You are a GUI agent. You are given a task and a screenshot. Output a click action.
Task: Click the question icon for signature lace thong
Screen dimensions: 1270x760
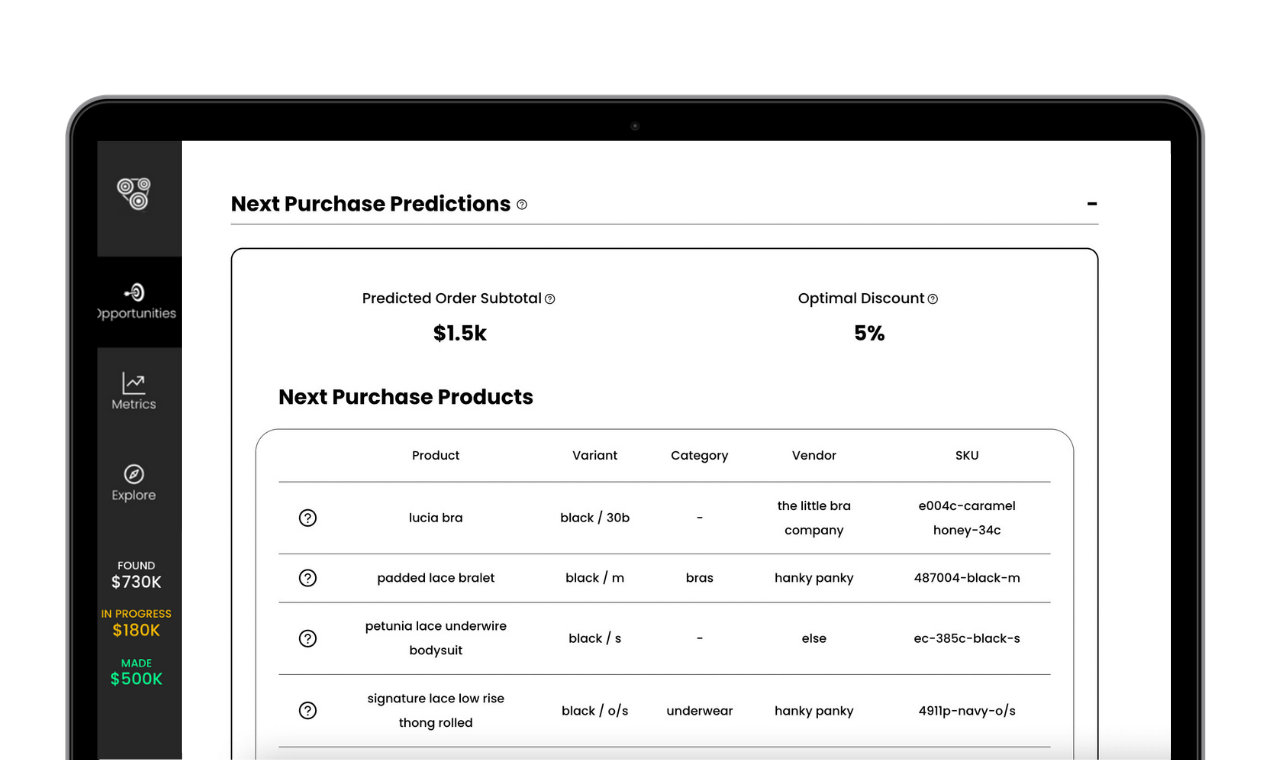pos(308,711)
